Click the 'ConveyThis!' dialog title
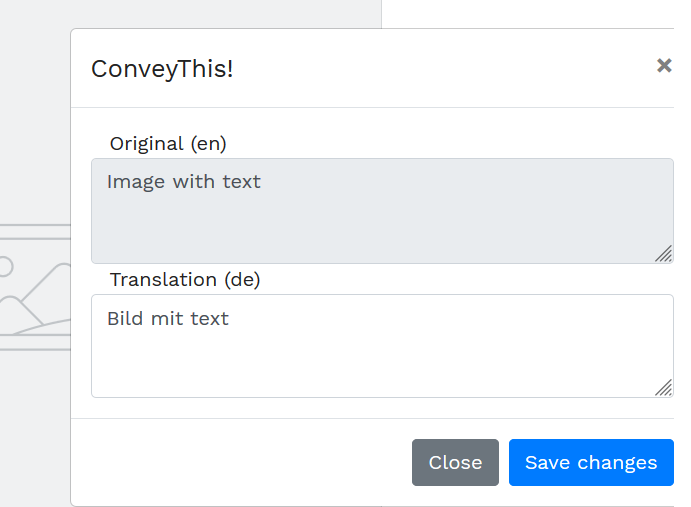This screenshot has width=691, height=507. (162, 69)
